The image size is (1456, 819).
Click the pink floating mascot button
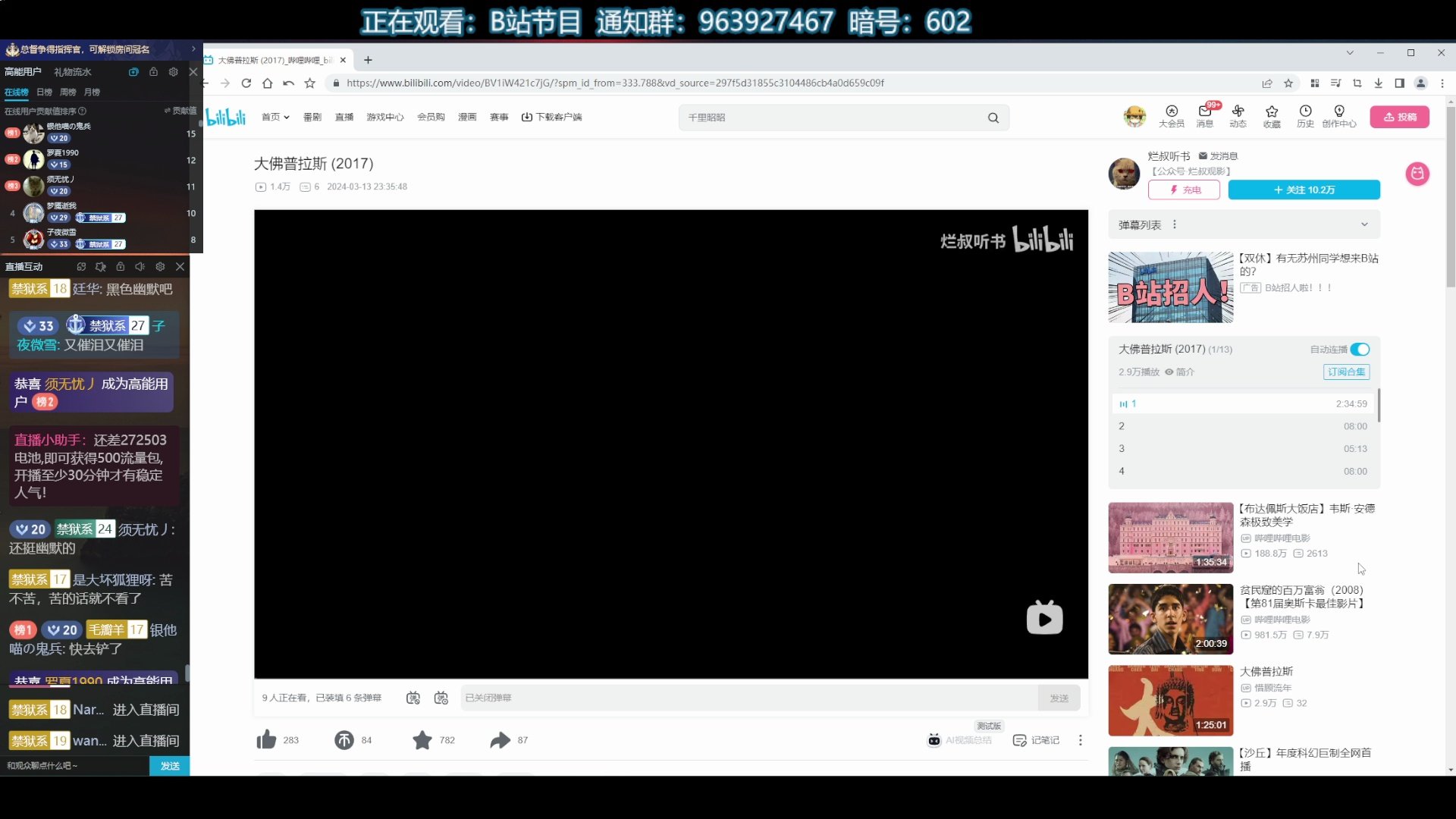(1417, 174)
